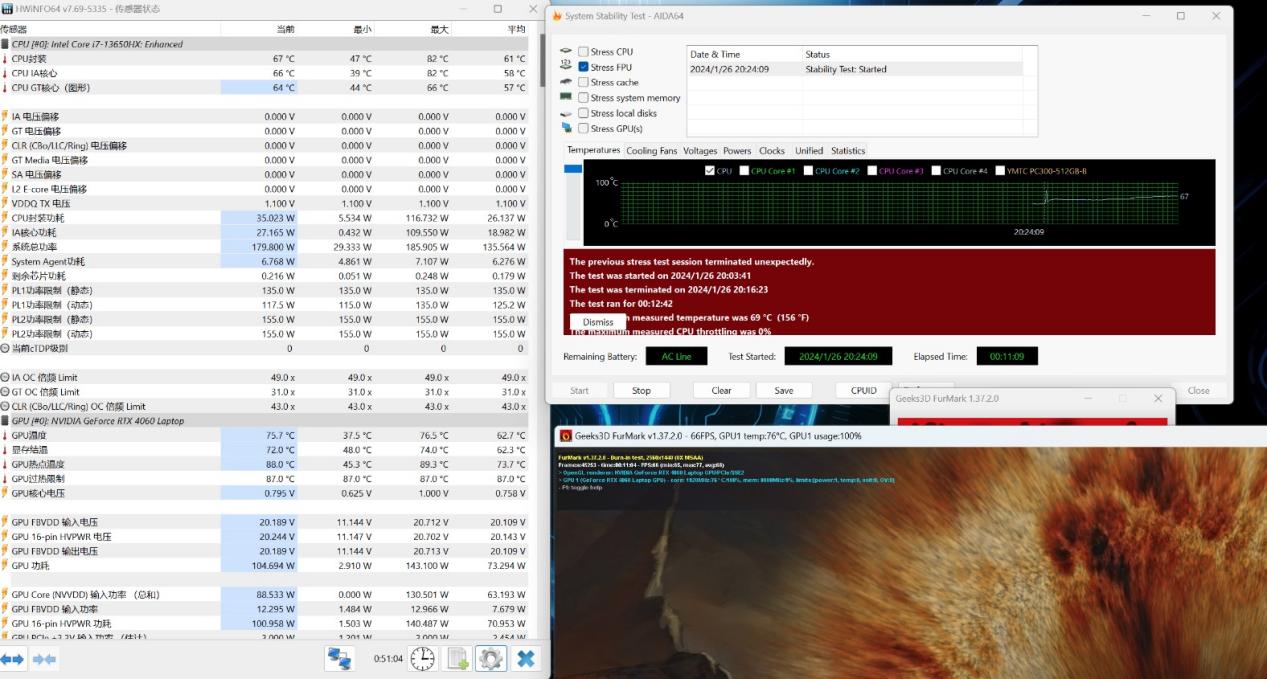1267x679 pixels.
Task: Click the FurMark icon in title bar
Action: pos(566,436)
